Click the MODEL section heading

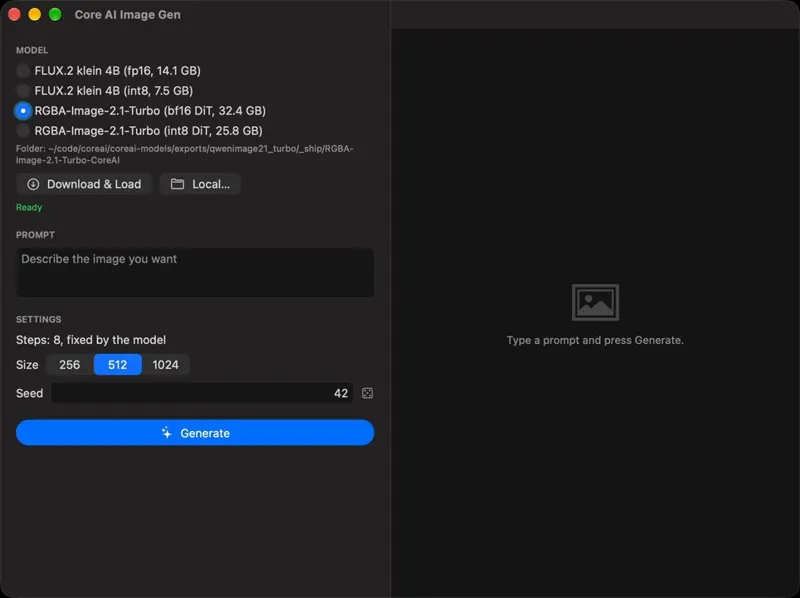pos(32,50)
